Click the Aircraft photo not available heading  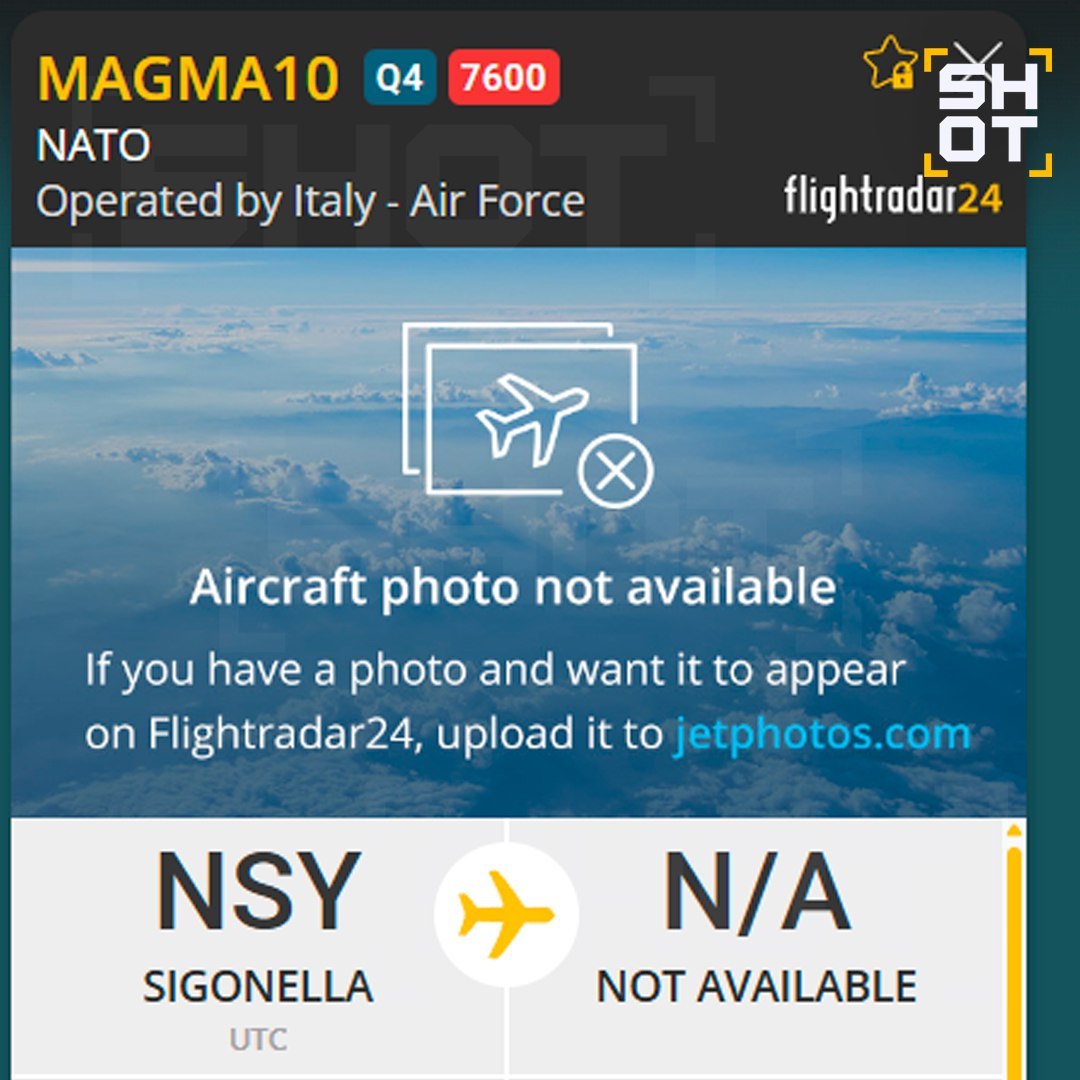pos(513,588)
